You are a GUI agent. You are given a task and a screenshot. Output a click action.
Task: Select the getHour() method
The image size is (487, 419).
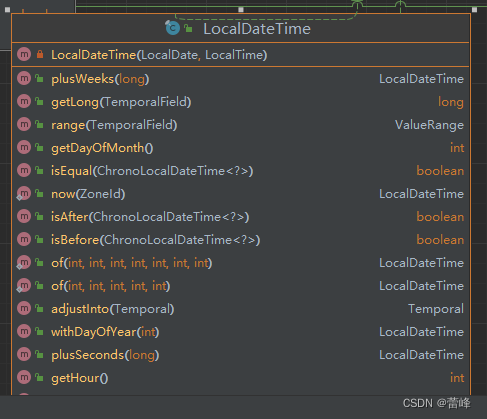point(80,378)
